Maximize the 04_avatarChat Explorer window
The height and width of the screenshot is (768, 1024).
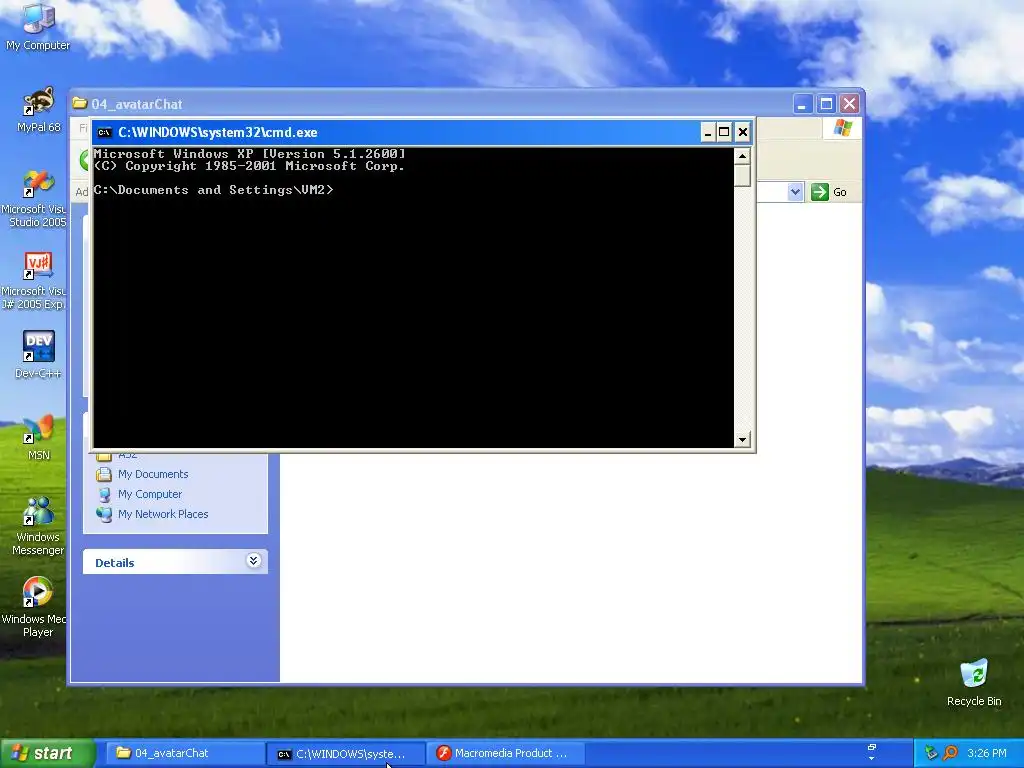click(x=826, y=104)
